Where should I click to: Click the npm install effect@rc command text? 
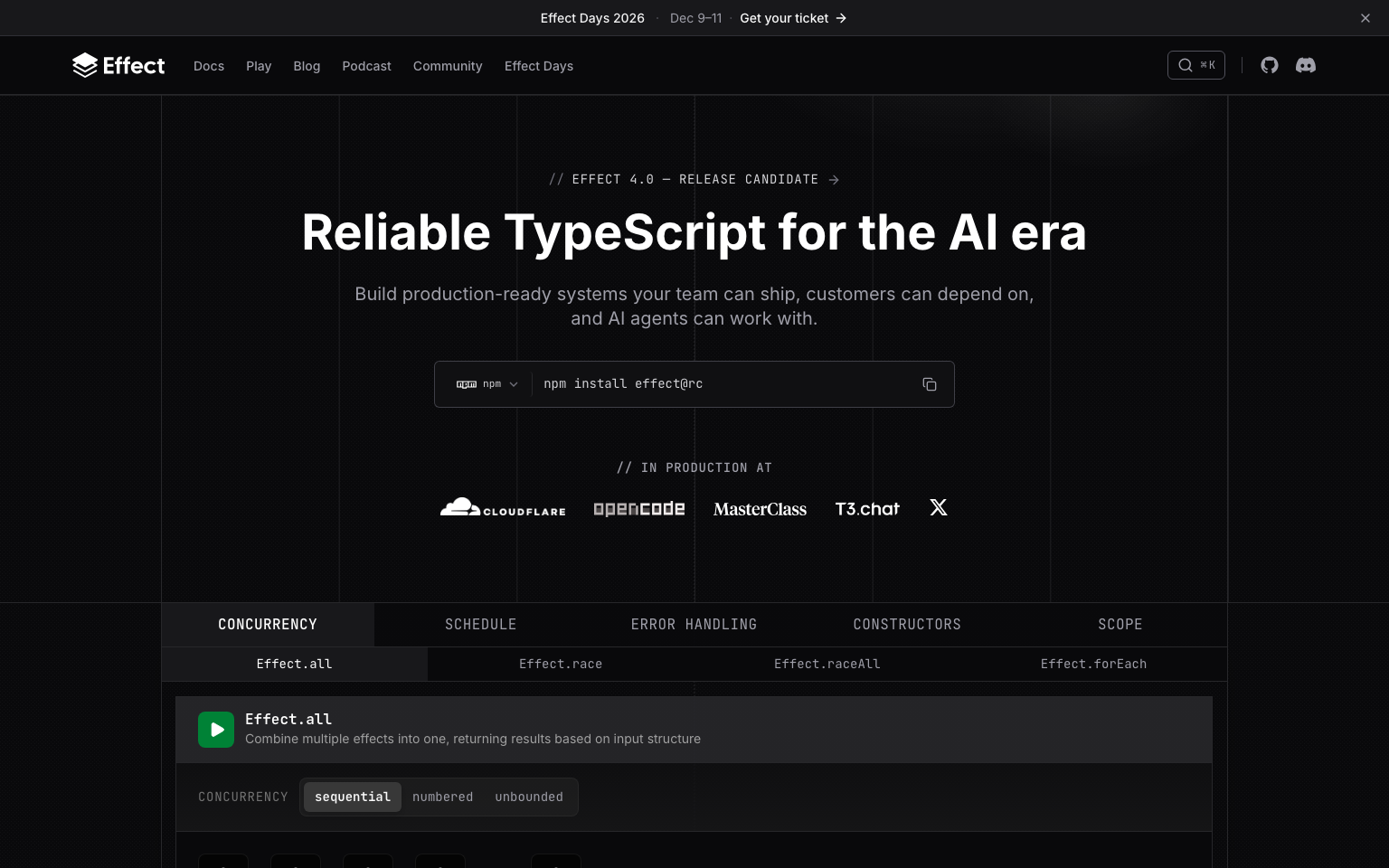click(x=623, y=384)
